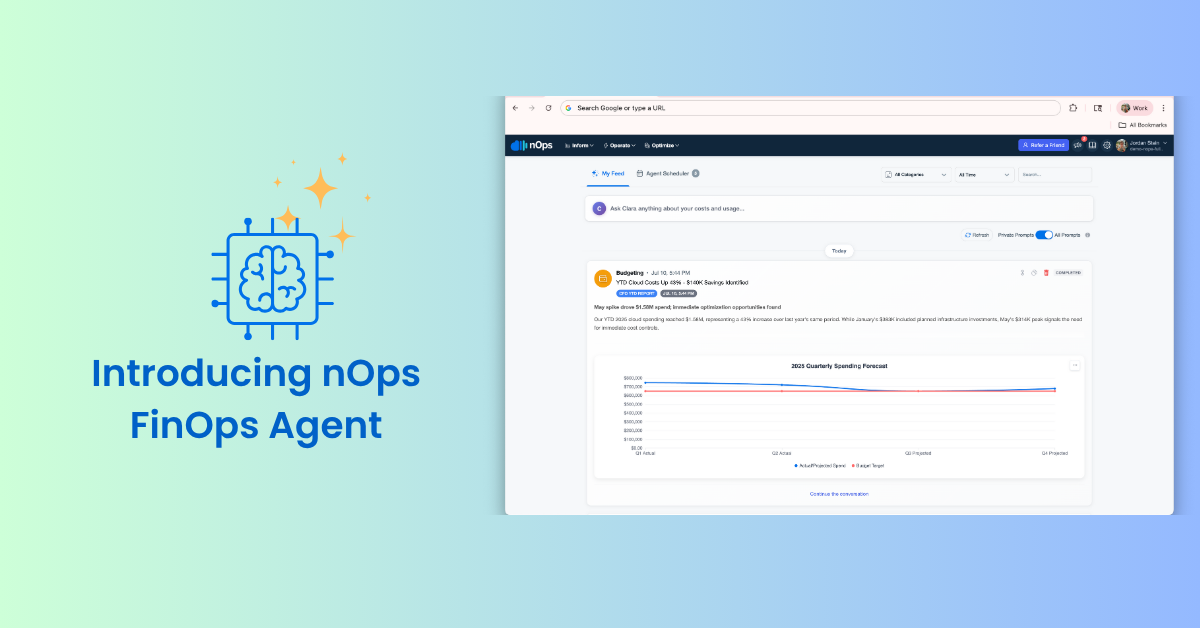Toggle Budget Target legend series
Viewport: 1200px width, 628px height.
pos(868,465)
